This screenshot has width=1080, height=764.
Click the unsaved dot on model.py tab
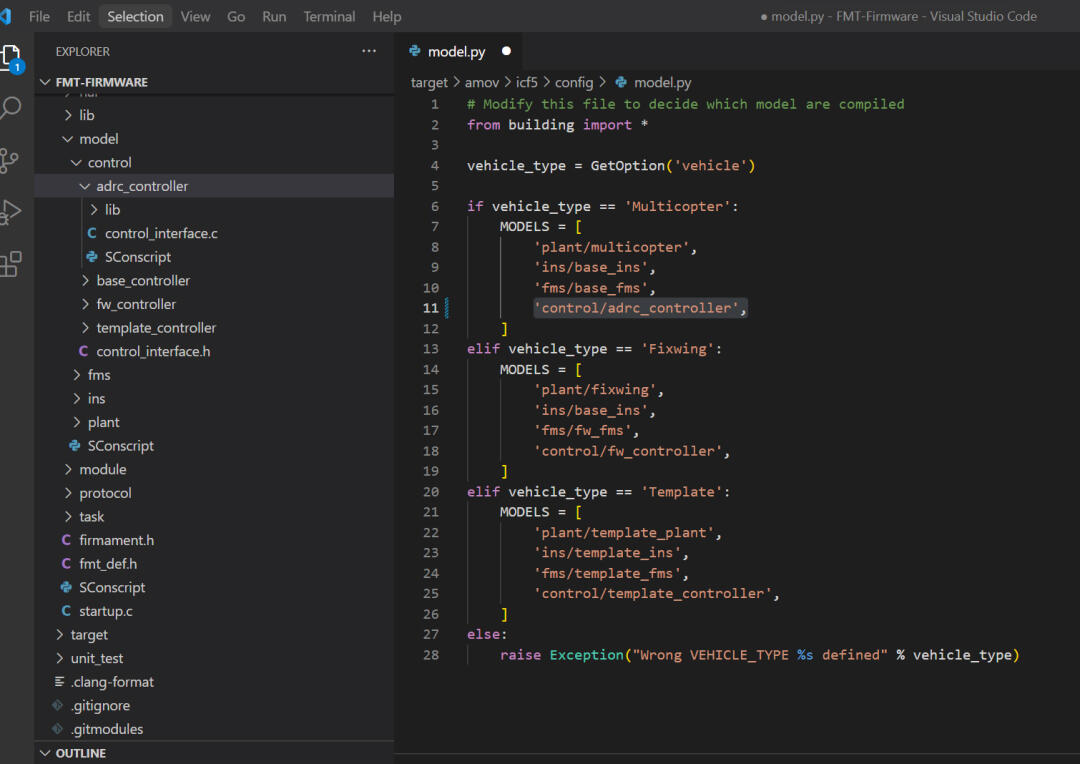coord(506,51)
